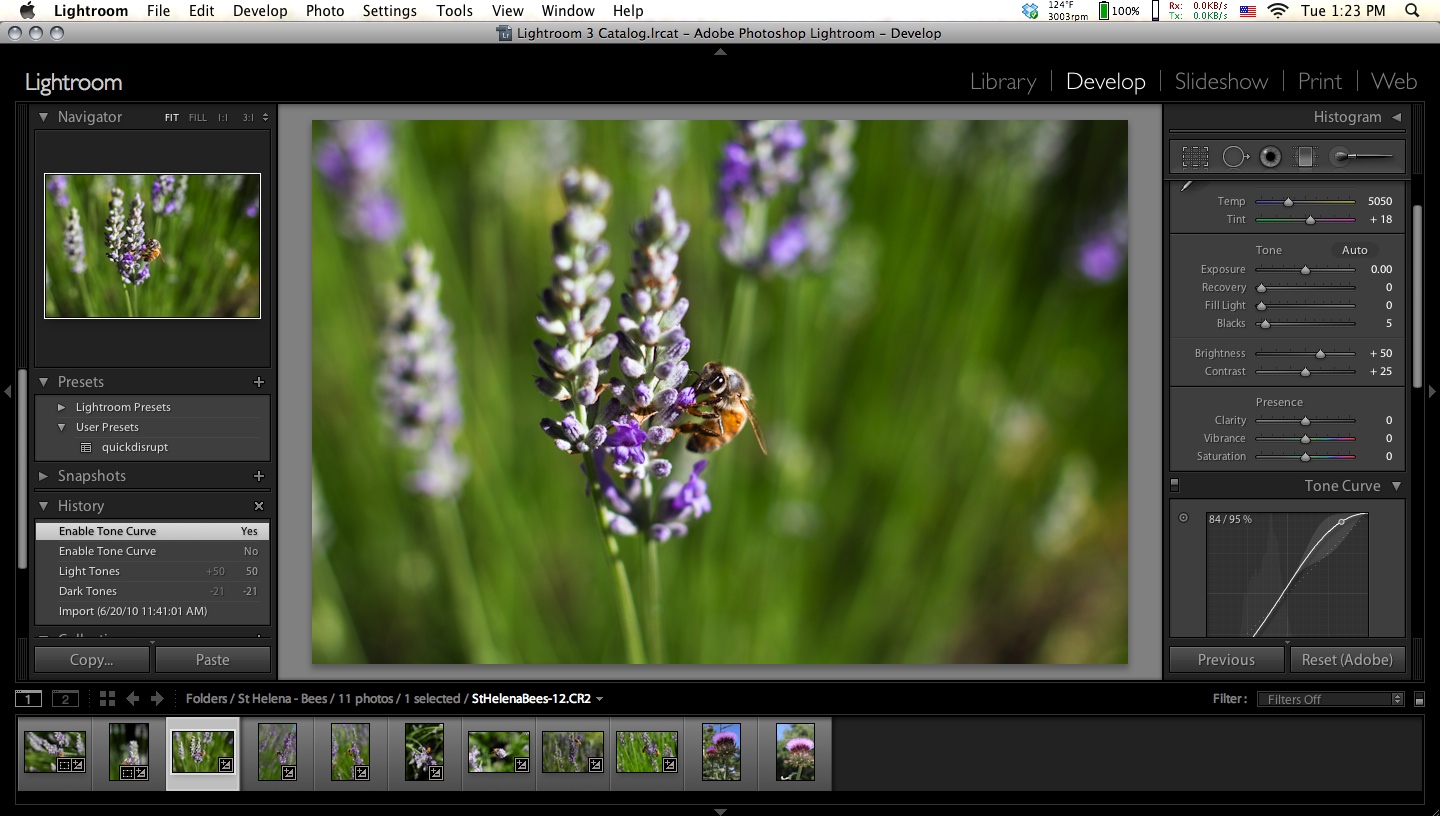This screenshot has width=1440, height=816.
Task: Click the crop badge on the first filmstrip thumbnail
Action: pos(64,765)
